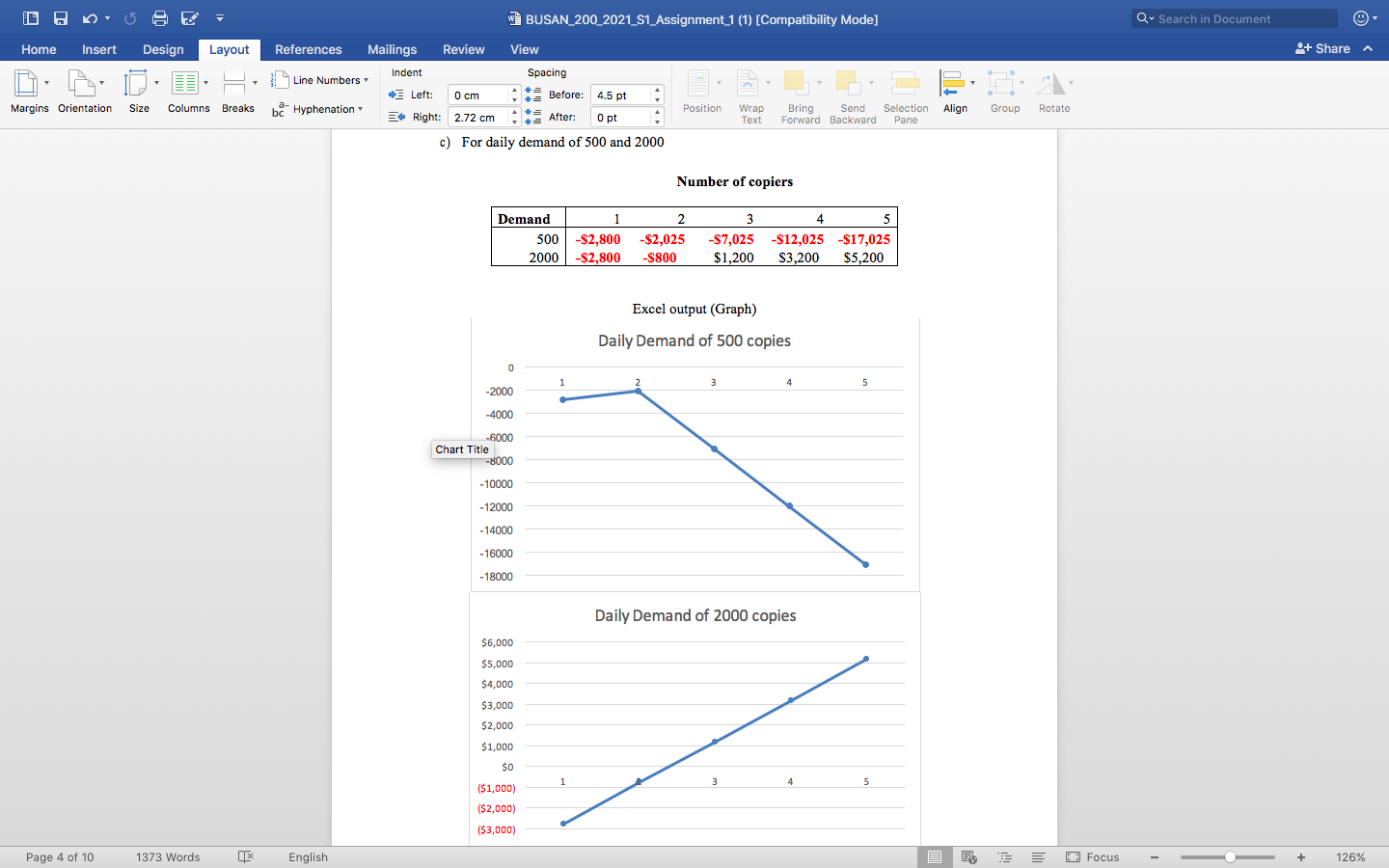Screen dimensions: 1389x868
Task: Click the Search in Document field
Action: click(1235, 18)
